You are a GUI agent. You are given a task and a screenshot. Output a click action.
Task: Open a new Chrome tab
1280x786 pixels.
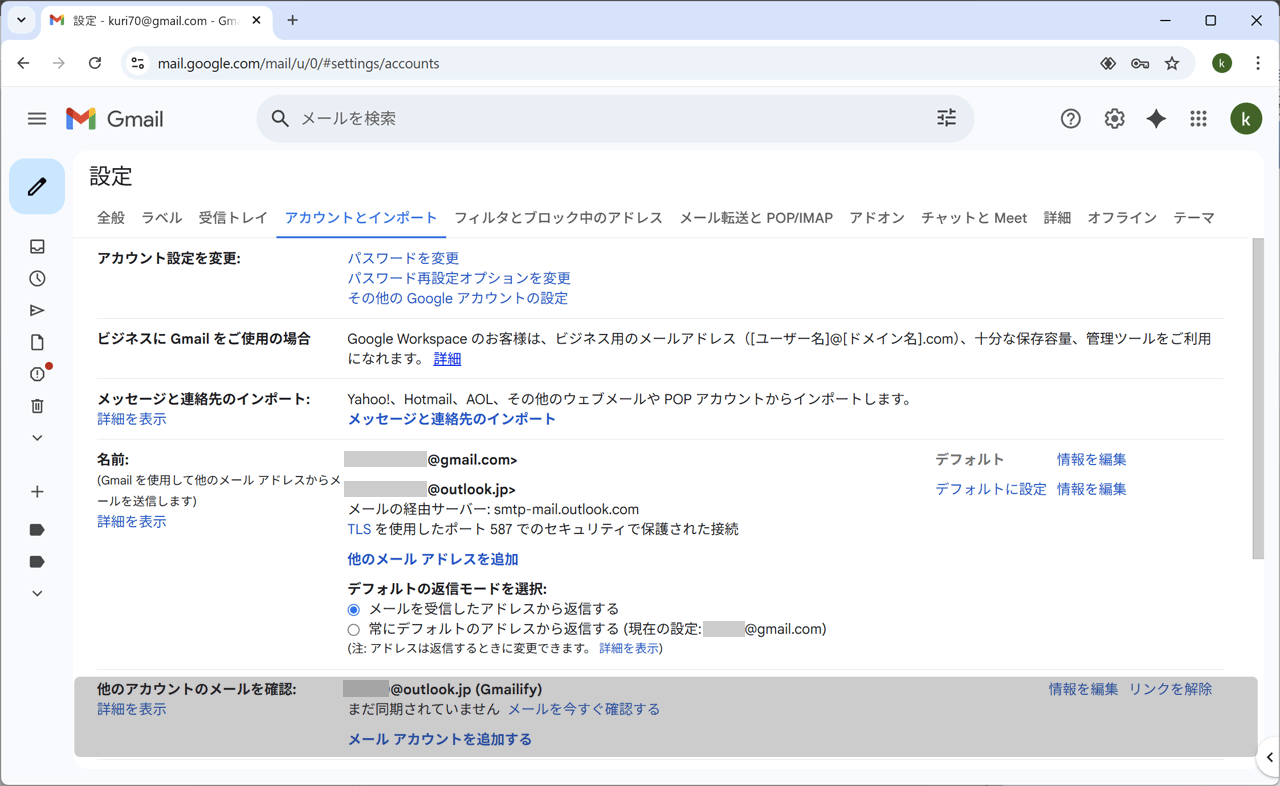tap(292, 20)
